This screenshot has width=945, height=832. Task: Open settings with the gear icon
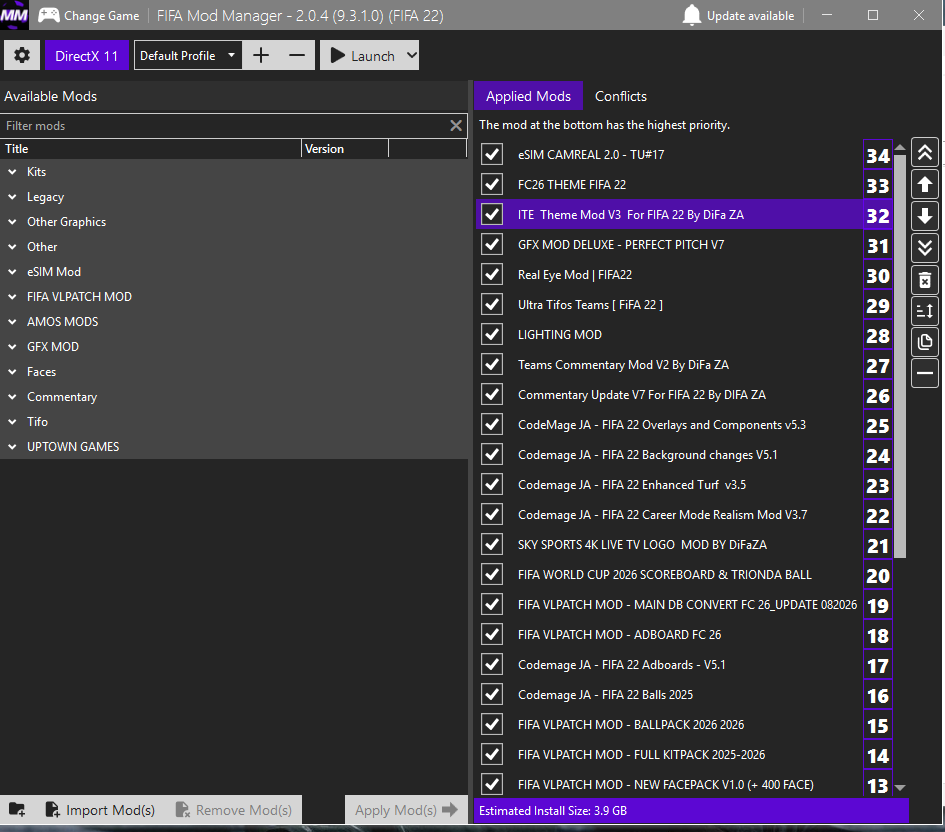click(22, 55)
